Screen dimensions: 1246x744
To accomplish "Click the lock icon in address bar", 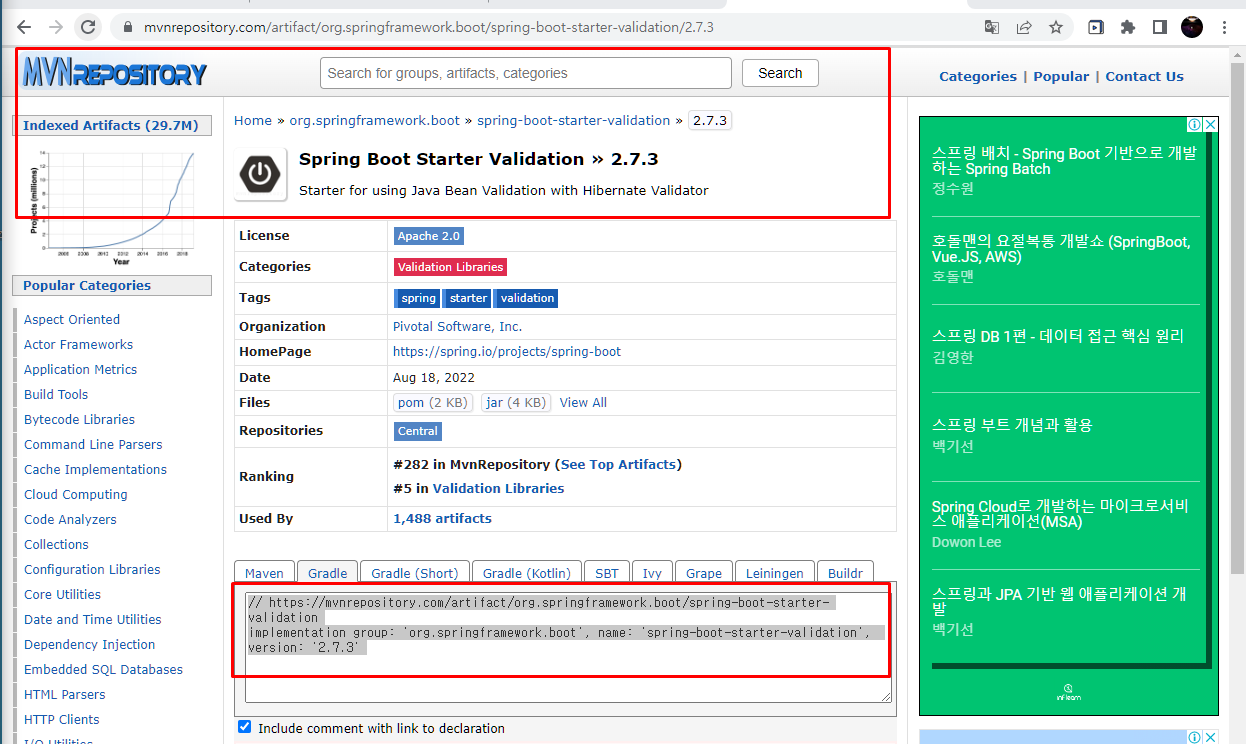I will (x=126, y=27).
